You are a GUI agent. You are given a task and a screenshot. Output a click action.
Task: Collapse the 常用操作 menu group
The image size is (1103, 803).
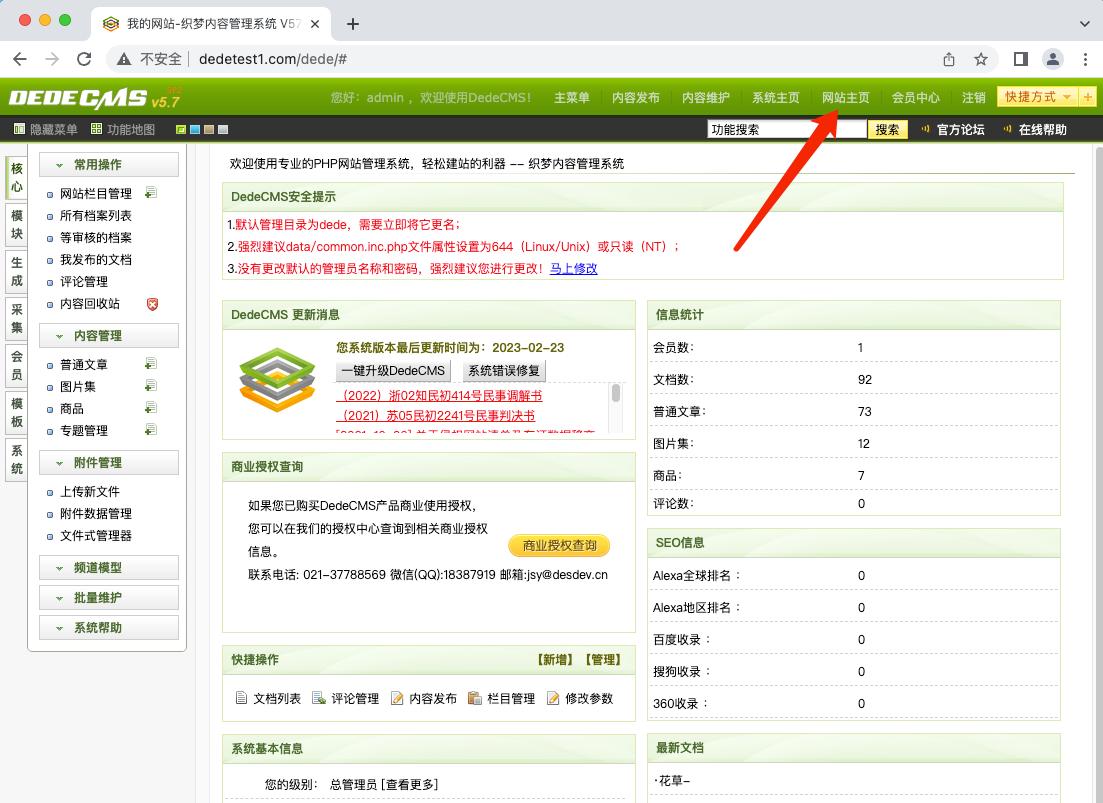click(x=109, y=165)
